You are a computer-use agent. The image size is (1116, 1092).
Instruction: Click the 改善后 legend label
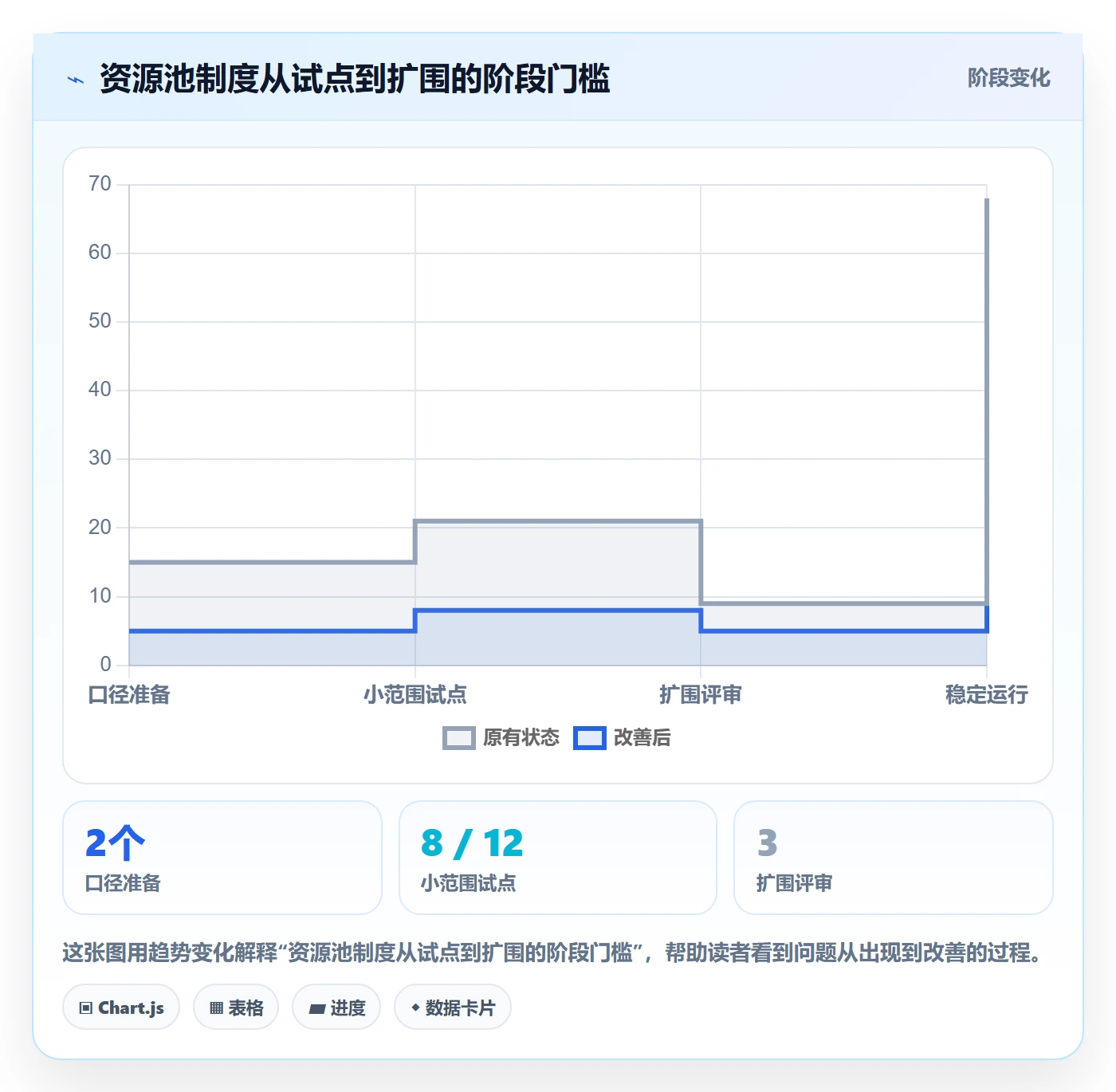pos(642,738)
